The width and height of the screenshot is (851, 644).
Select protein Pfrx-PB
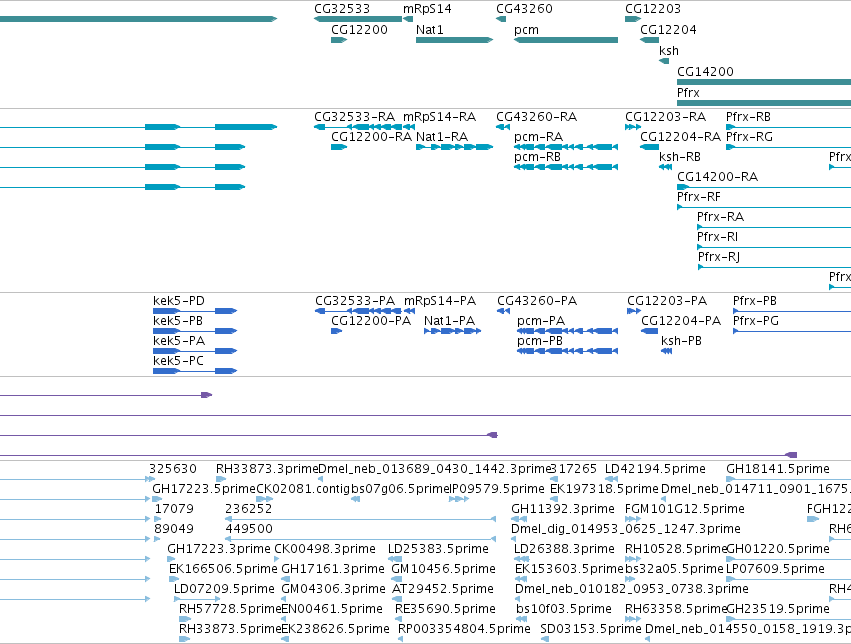pos(755,301)
